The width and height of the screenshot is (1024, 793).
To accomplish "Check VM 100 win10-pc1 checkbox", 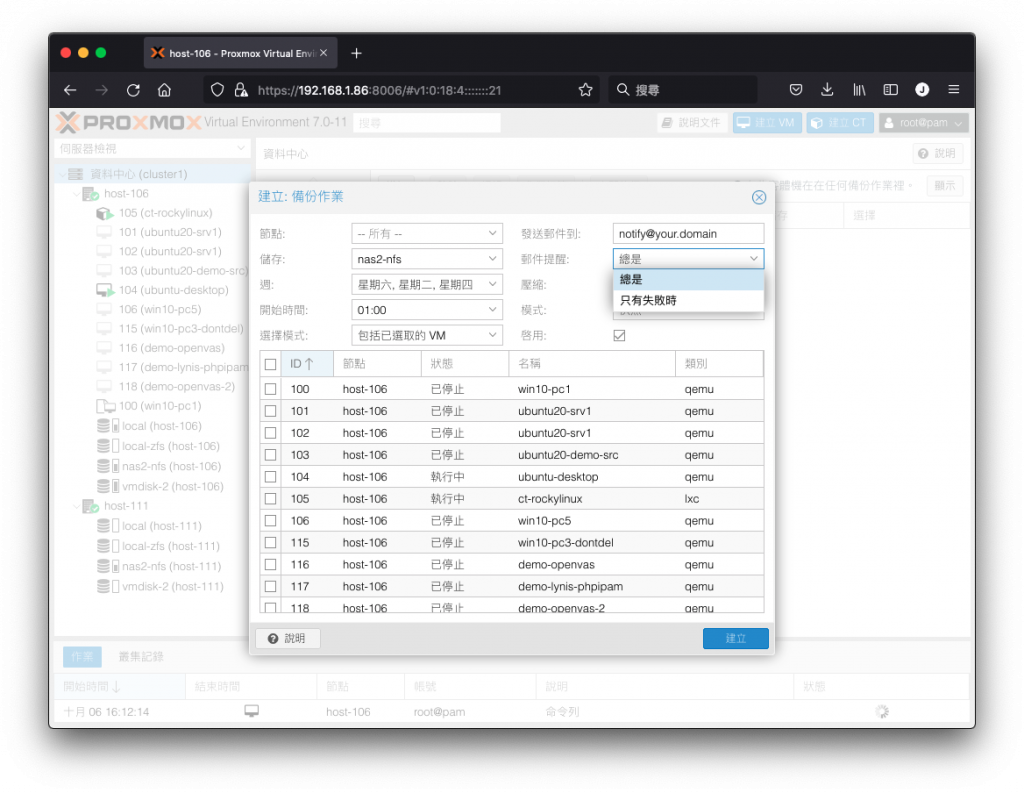I will [x=270, y=389].
